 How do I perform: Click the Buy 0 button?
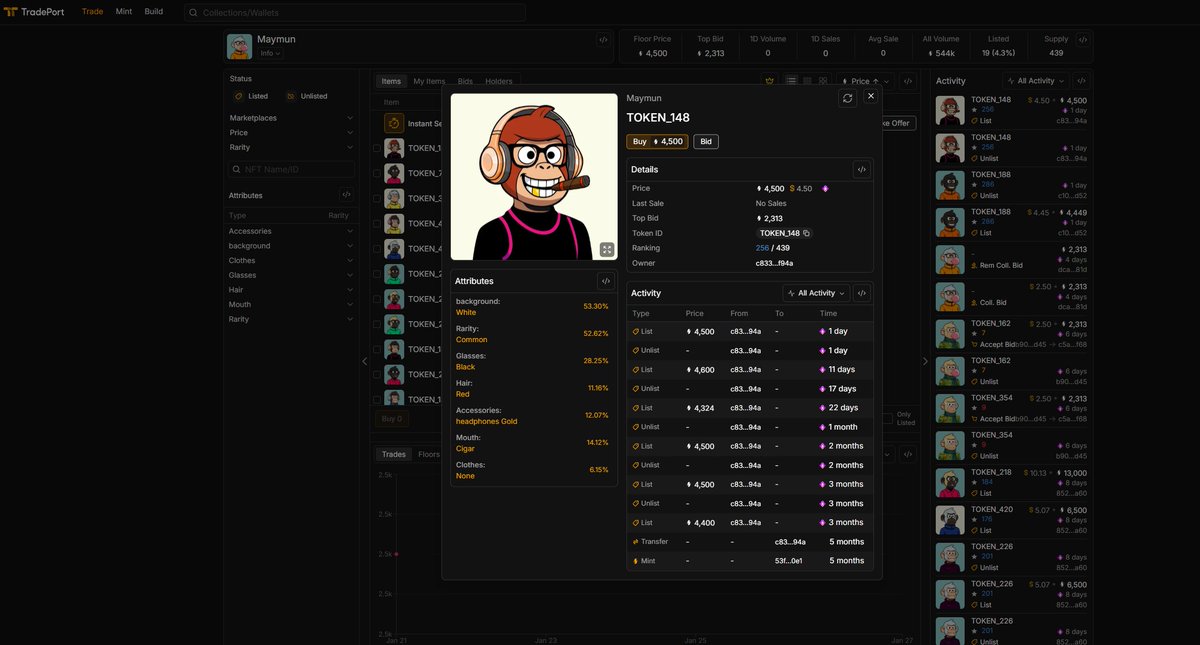click(393, 419)
